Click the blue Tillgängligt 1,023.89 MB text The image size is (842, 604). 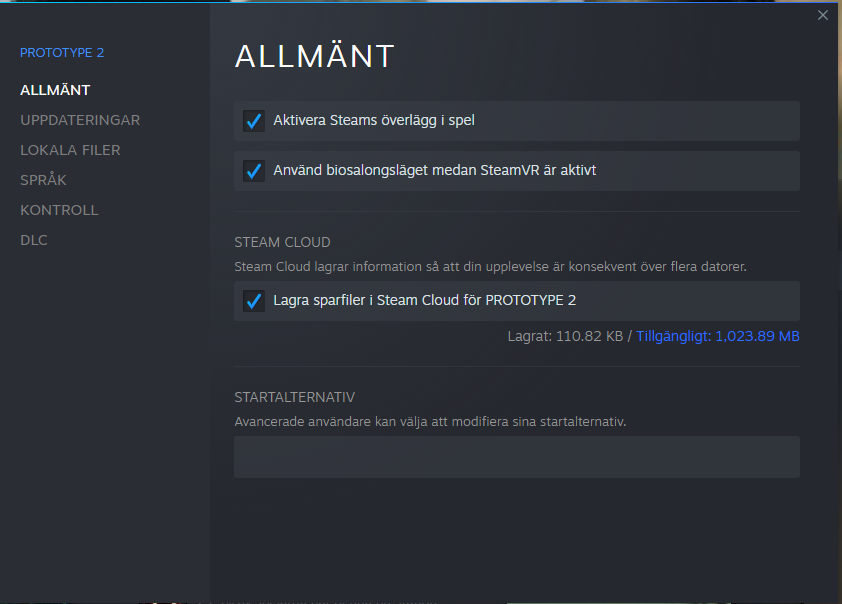[x=718, y=337]
